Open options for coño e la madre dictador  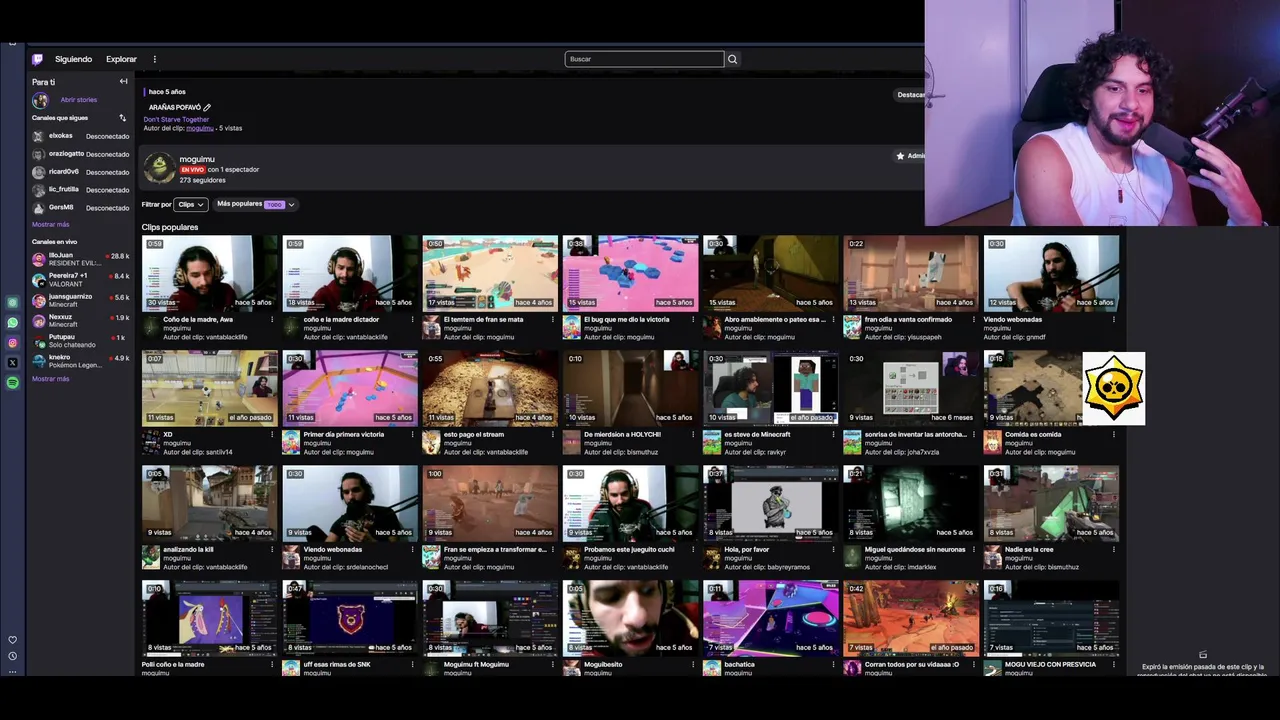click(x=412, y=320)
